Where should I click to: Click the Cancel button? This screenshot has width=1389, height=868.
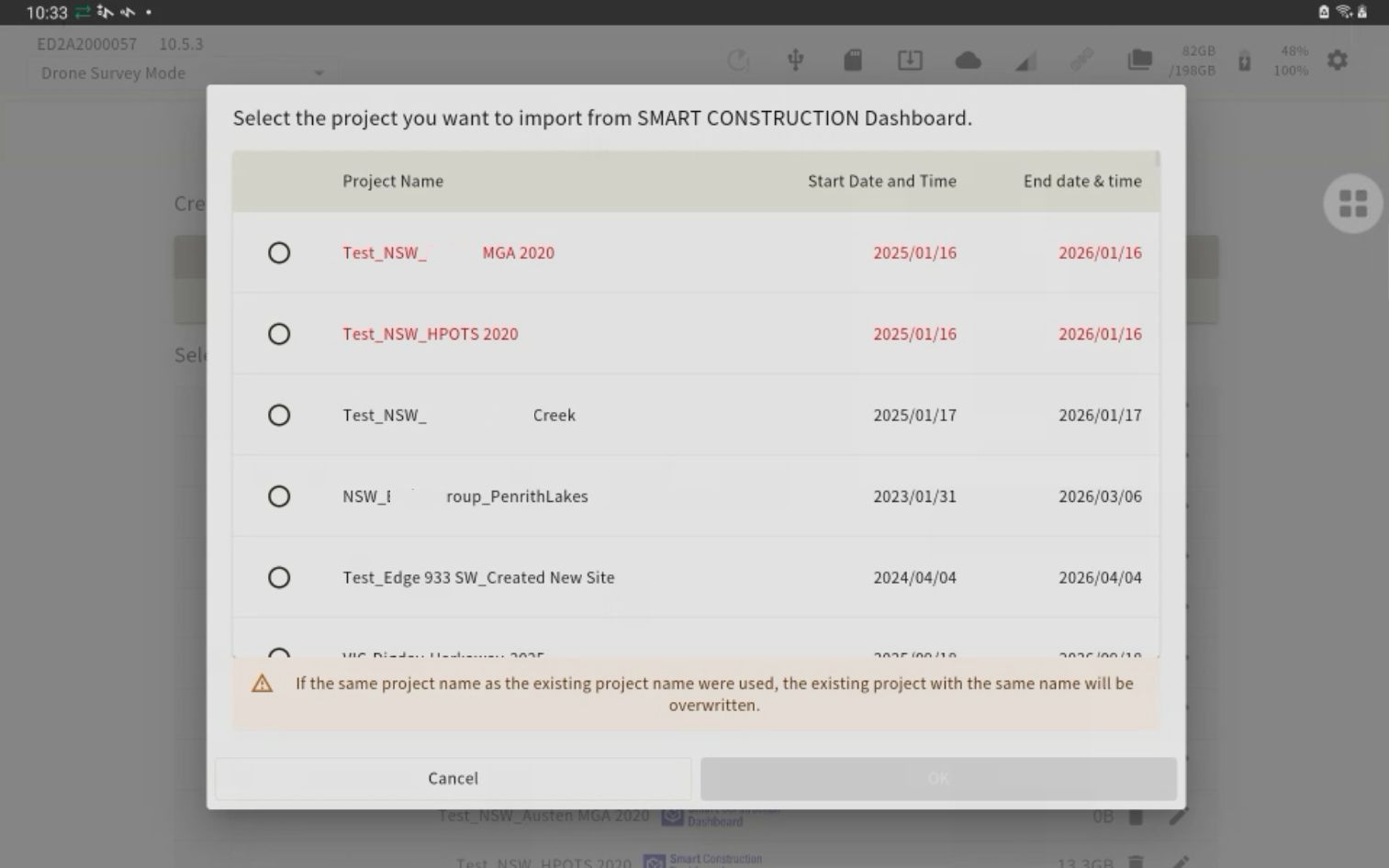click(453, 778)
